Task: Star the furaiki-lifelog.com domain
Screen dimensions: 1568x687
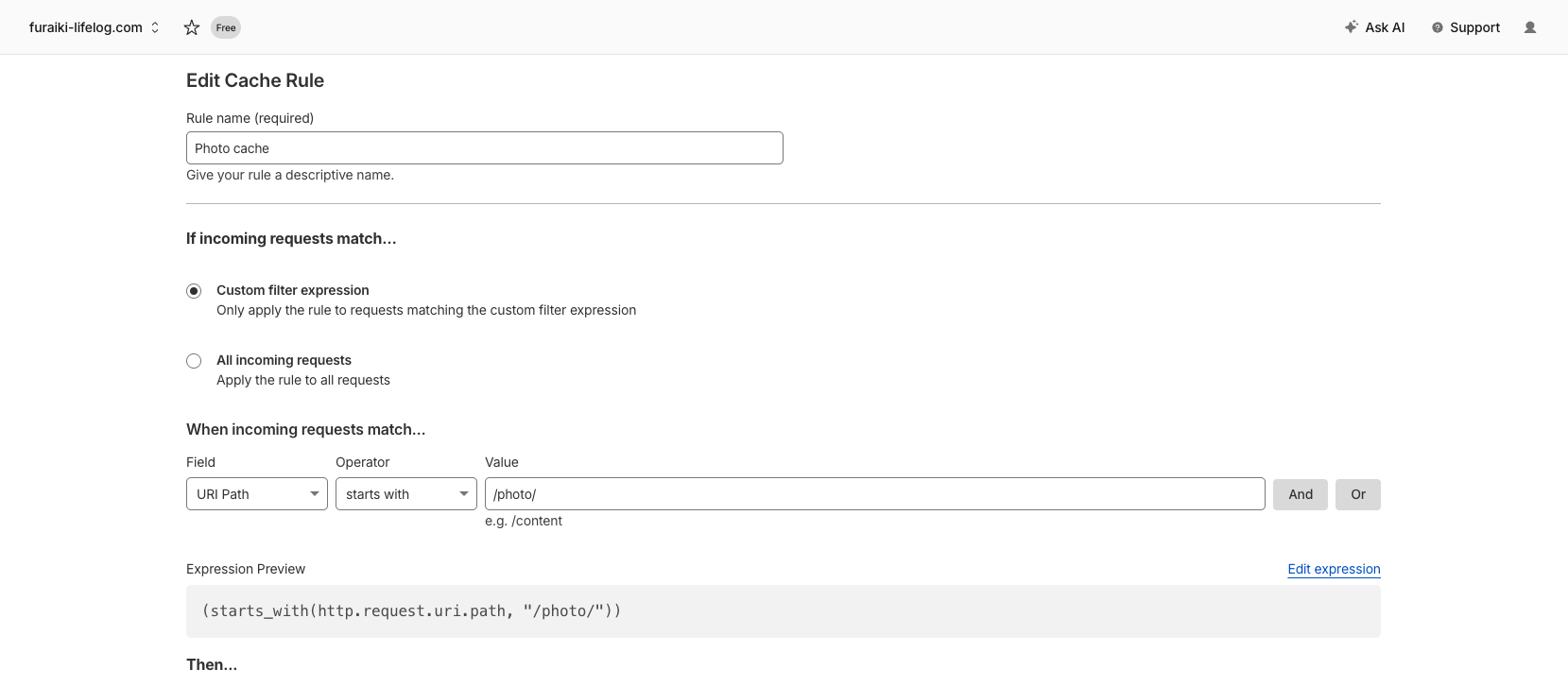Action: (x=192, y=27)
